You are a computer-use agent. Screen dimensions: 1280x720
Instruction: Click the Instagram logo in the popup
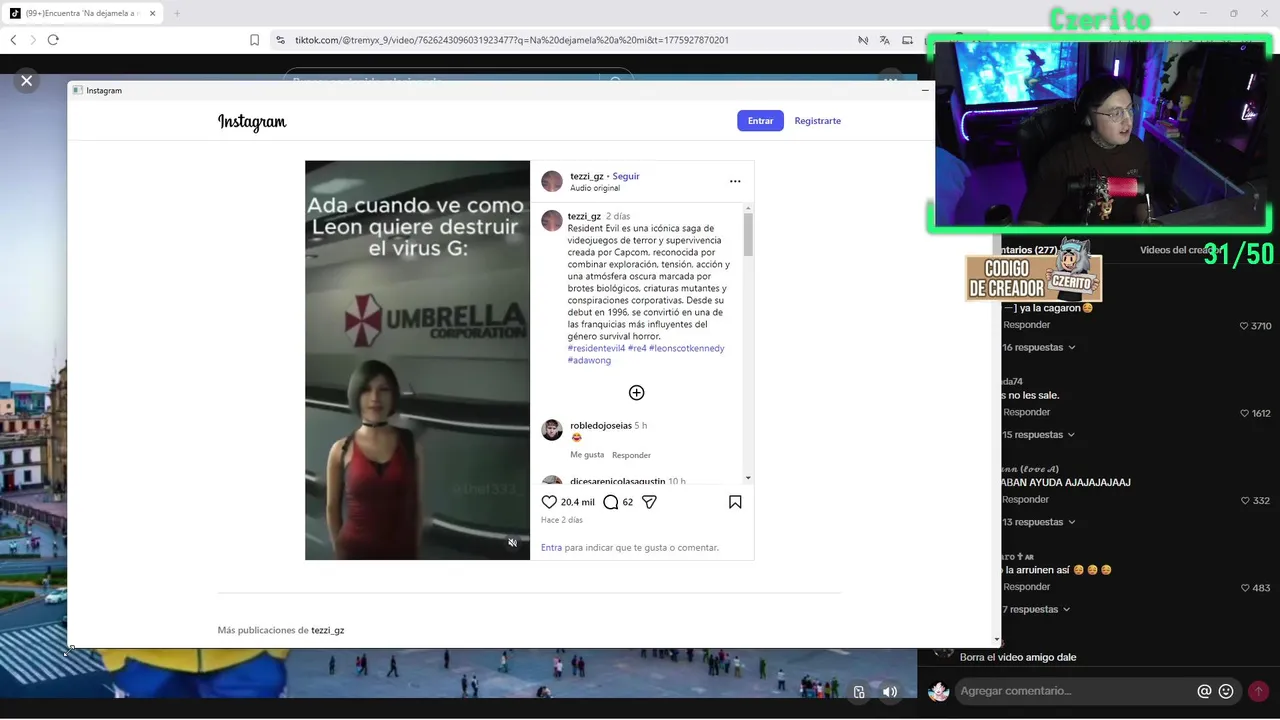coord(252,122)
